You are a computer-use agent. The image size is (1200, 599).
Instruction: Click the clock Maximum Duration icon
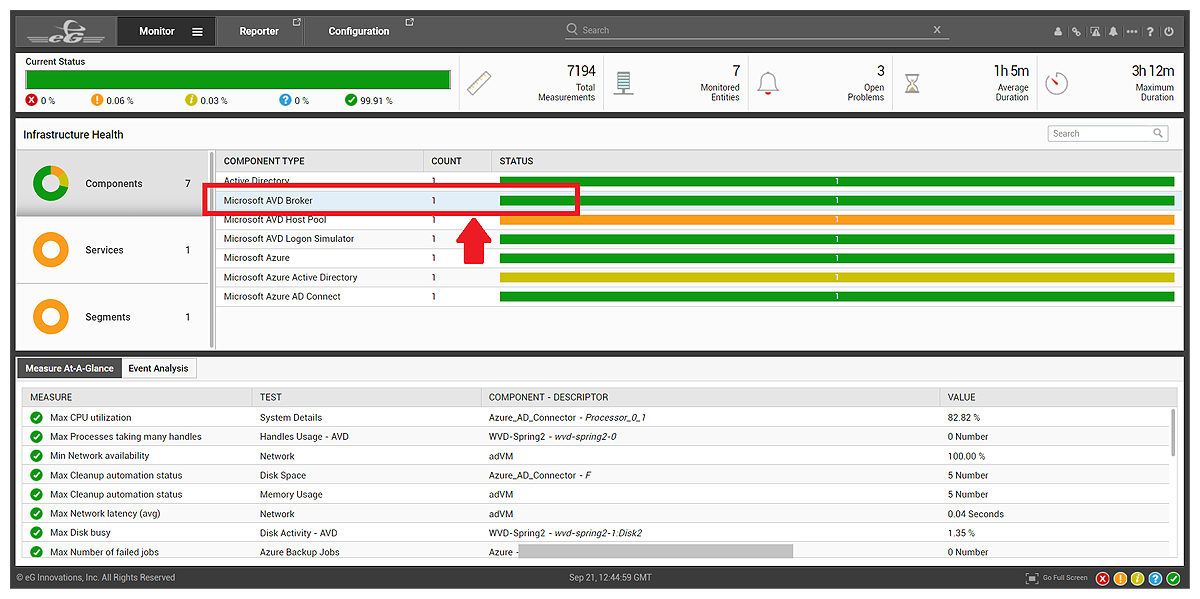(1057, 83)
